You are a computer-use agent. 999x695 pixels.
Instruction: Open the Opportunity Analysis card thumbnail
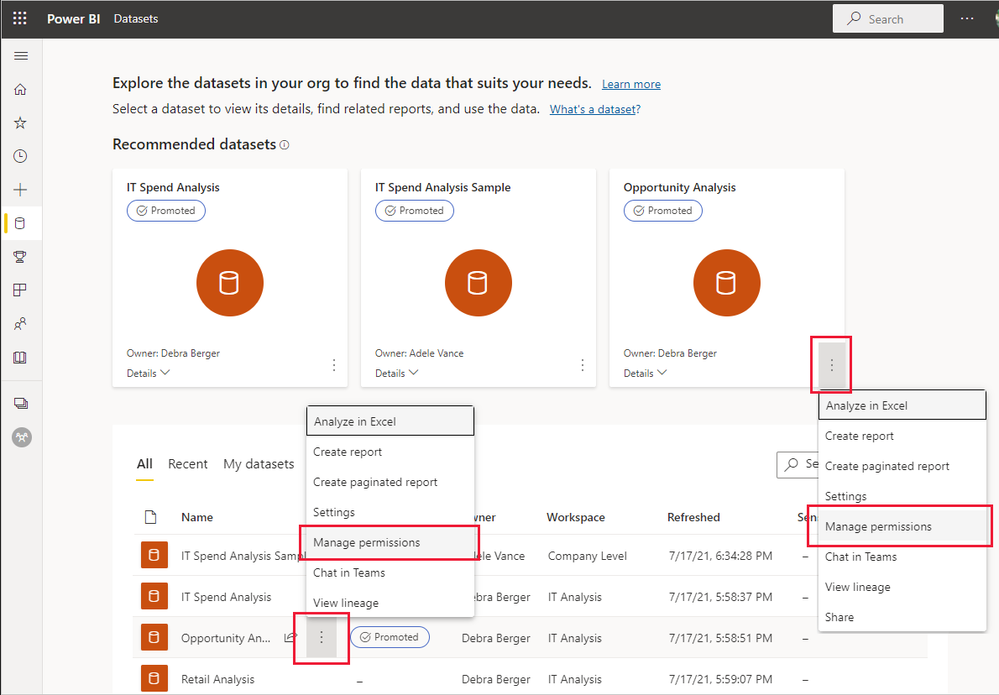click(726, 283)
